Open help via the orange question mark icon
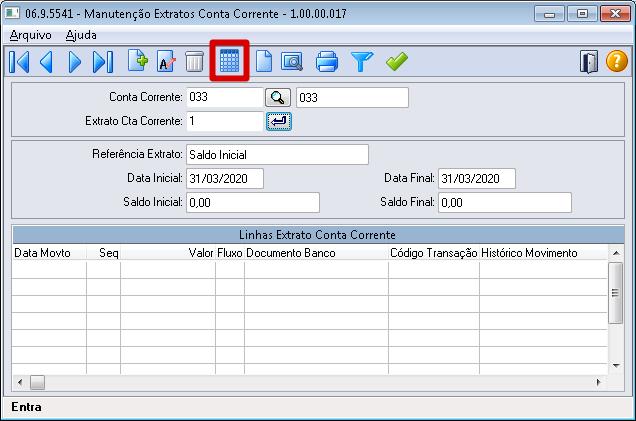 (x=617, y=62)
